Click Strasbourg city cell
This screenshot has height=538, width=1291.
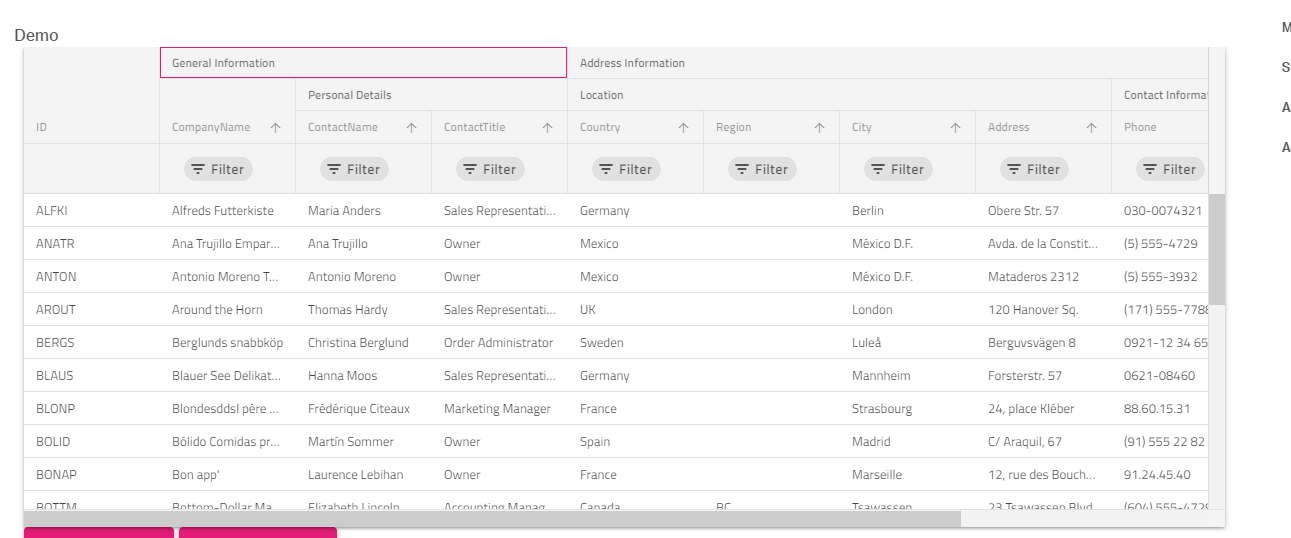[x=907, y=409]
